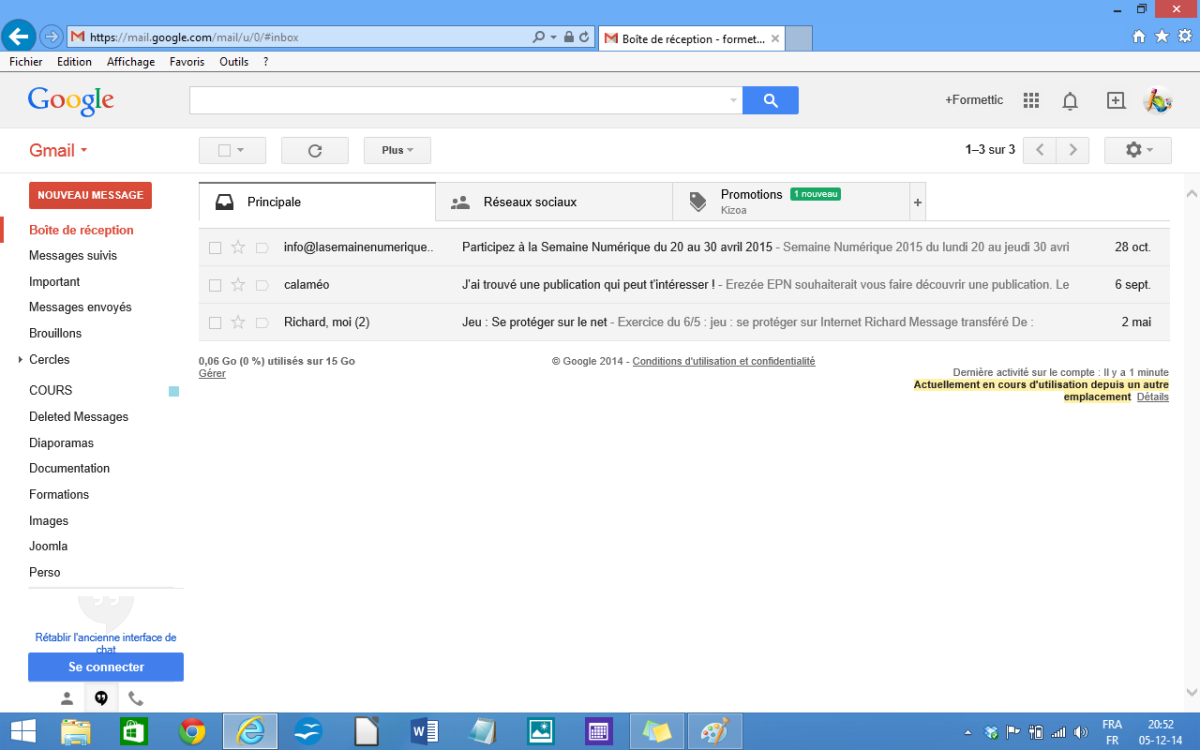The height and width of the screenshot is (750, 1200).
Task: Open the Gérer storage link
Action: pos(212,373)
